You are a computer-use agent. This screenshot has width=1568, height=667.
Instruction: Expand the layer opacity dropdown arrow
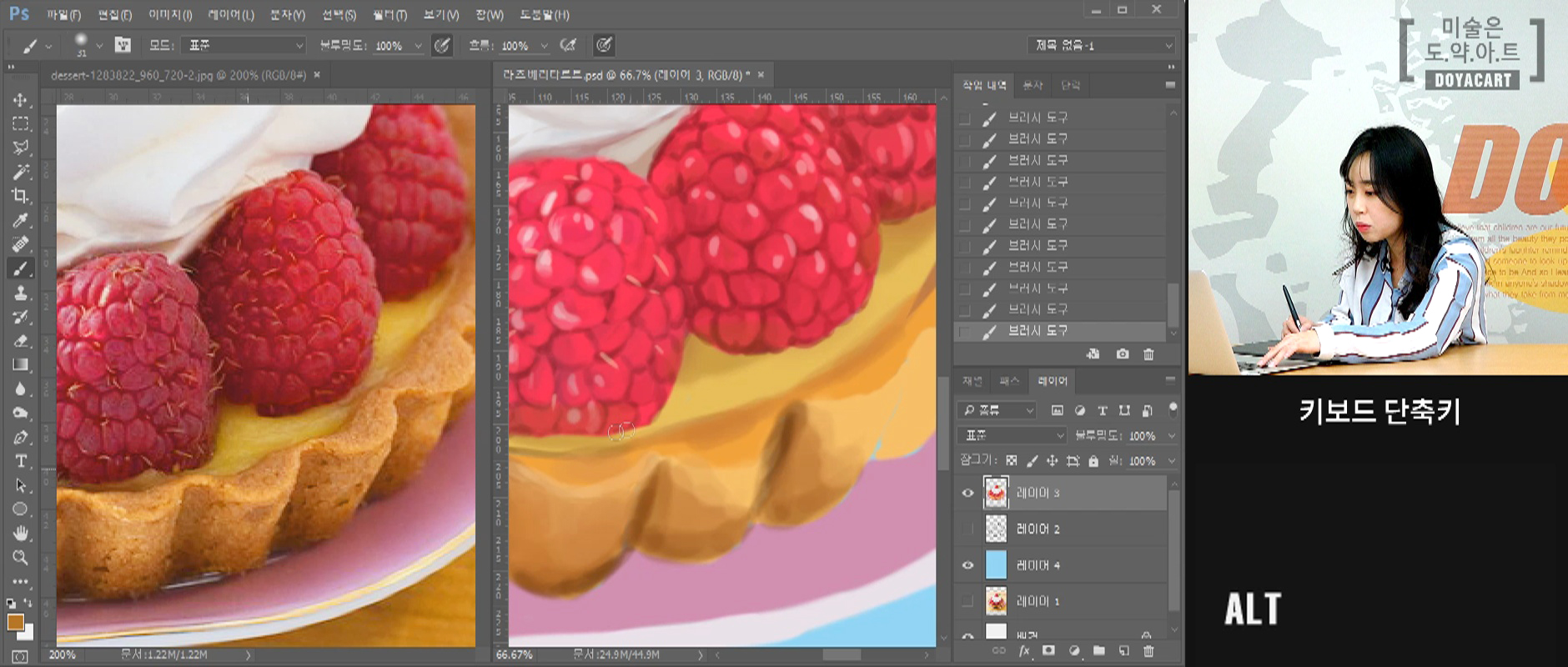(x=1171, y=436)
